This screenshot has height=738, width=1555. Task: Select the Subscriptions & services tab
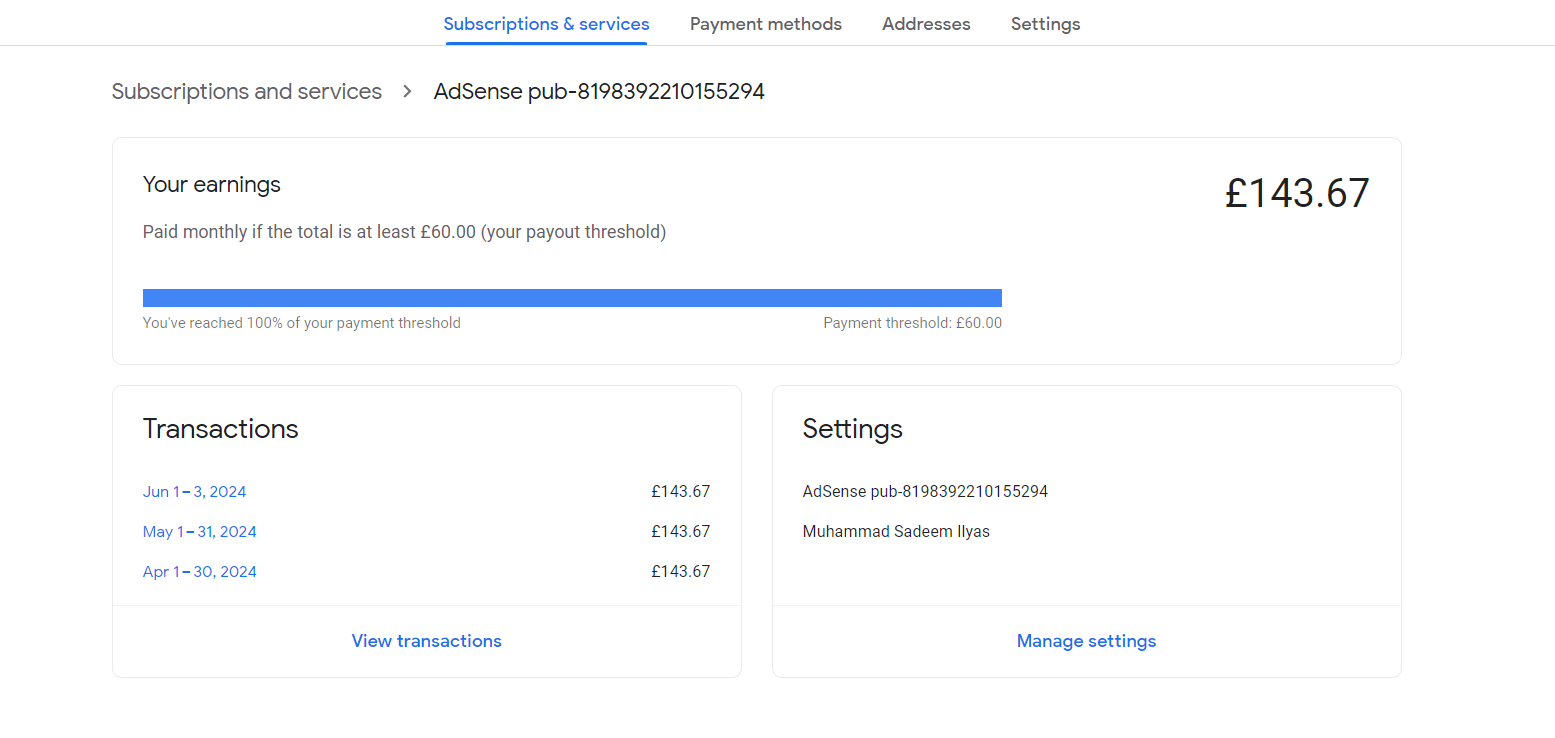[546, 24]
